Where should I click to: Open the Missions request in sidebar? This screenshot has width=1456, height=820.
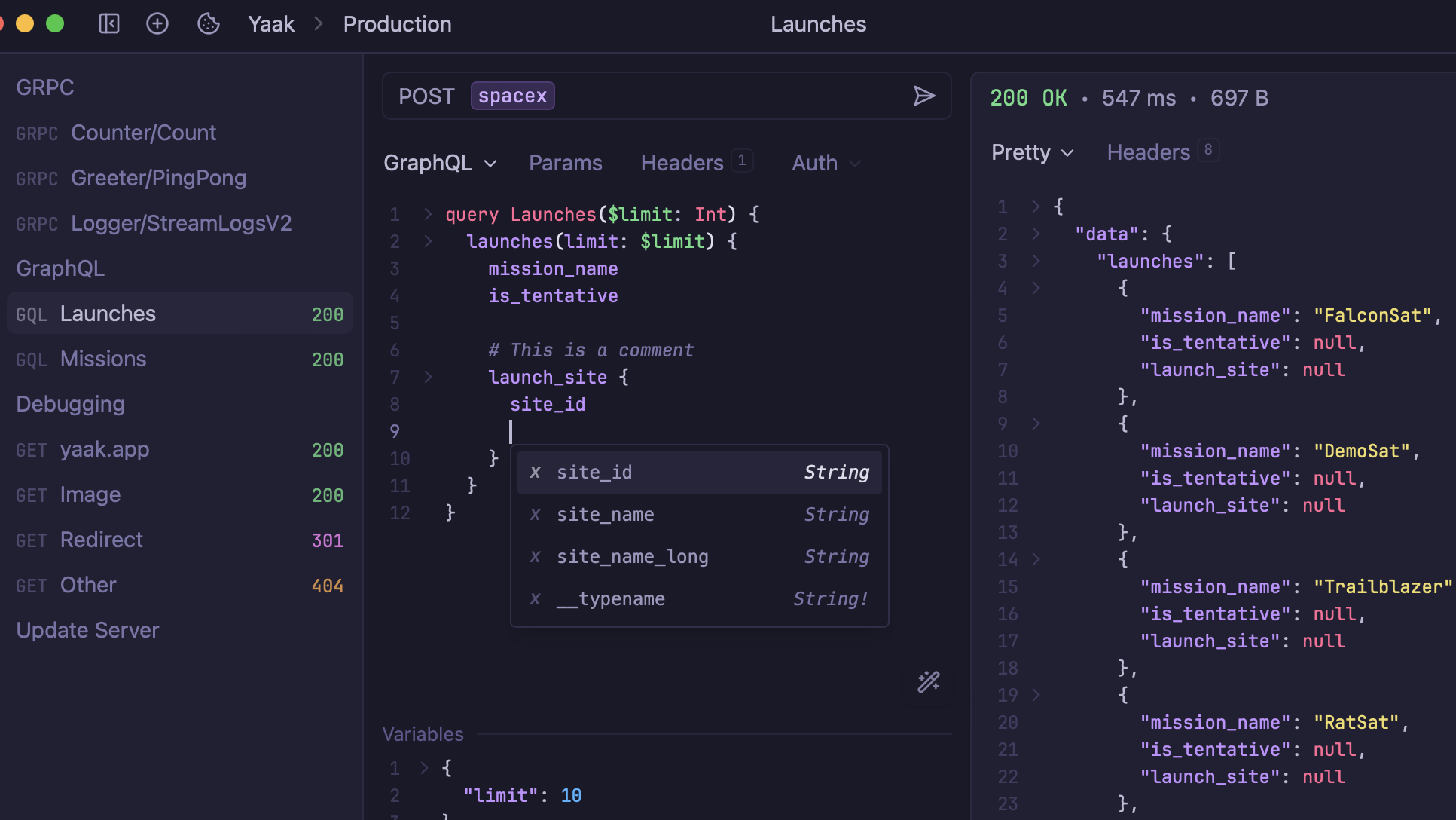click(x=103, y=359)
